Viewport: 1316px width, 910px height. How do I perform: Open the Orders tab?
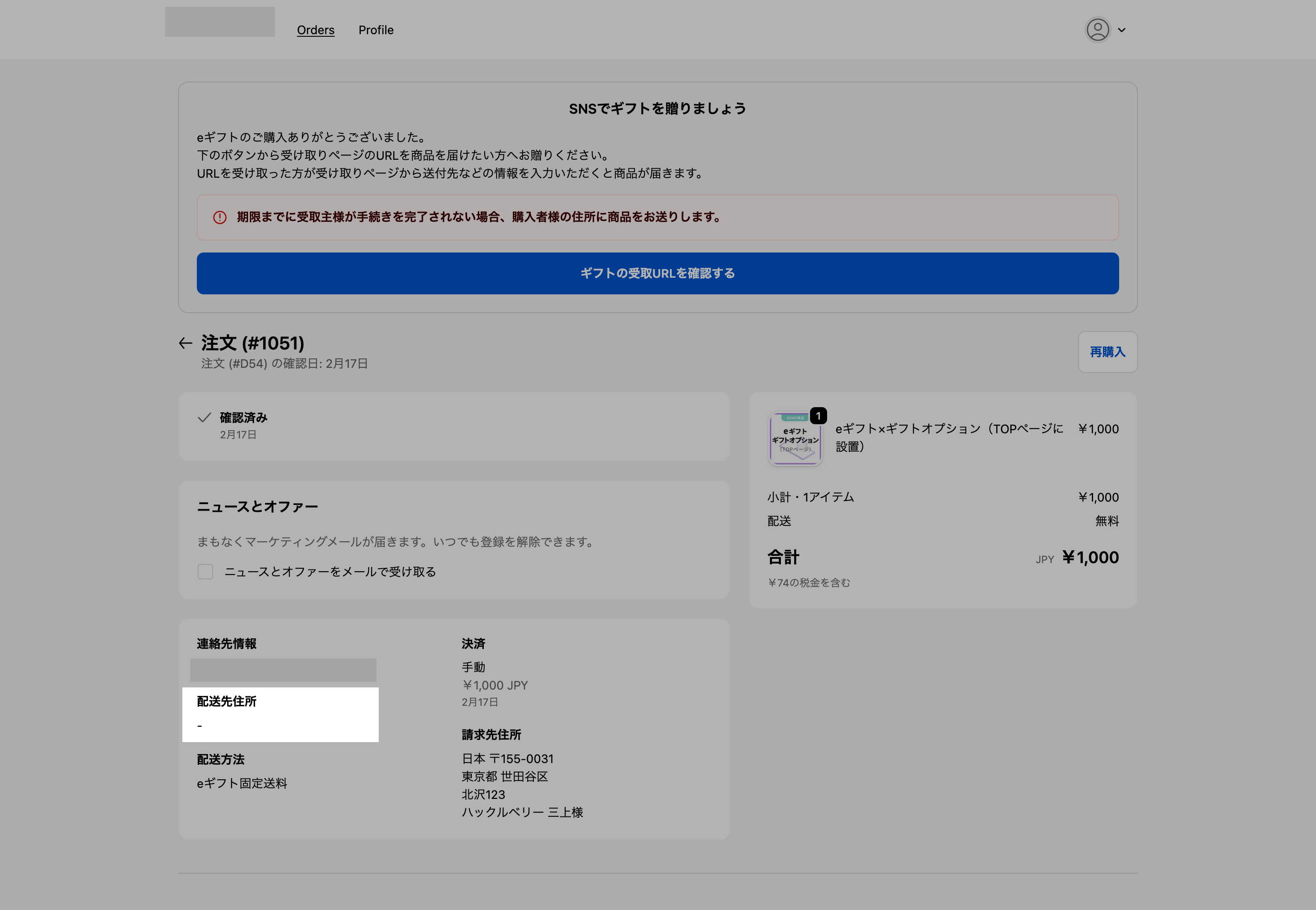[316, 30]
